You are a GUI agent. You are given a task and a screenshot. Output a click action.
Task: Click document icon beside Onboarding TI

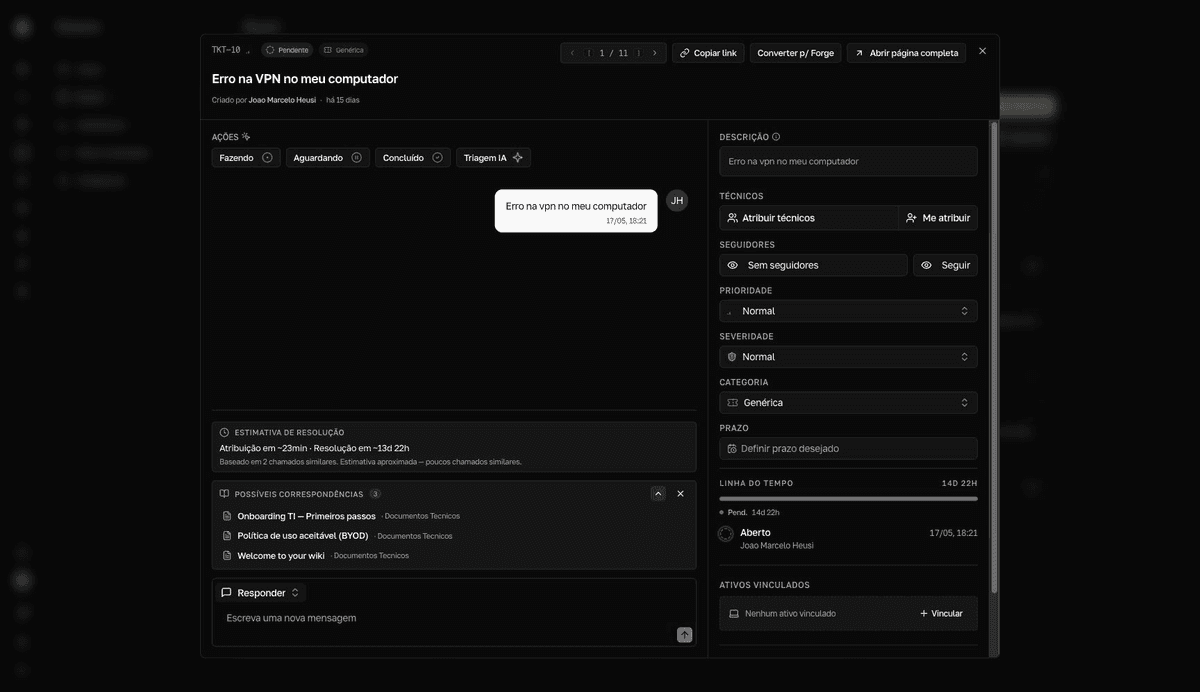pyautogui.click(x=227, y=517)
